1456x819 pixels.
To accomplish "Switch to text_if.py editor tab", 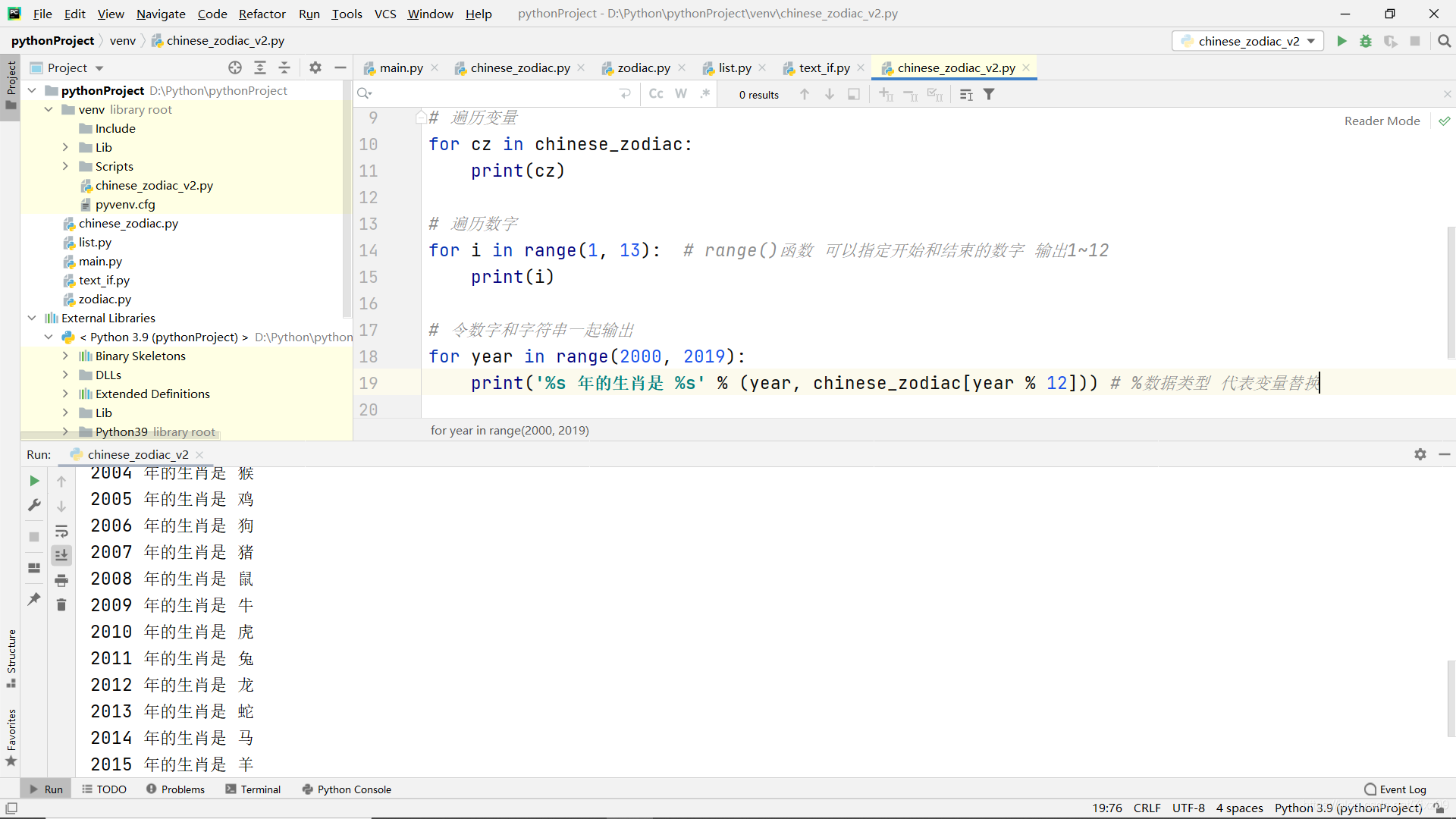I will coord(824,67).
